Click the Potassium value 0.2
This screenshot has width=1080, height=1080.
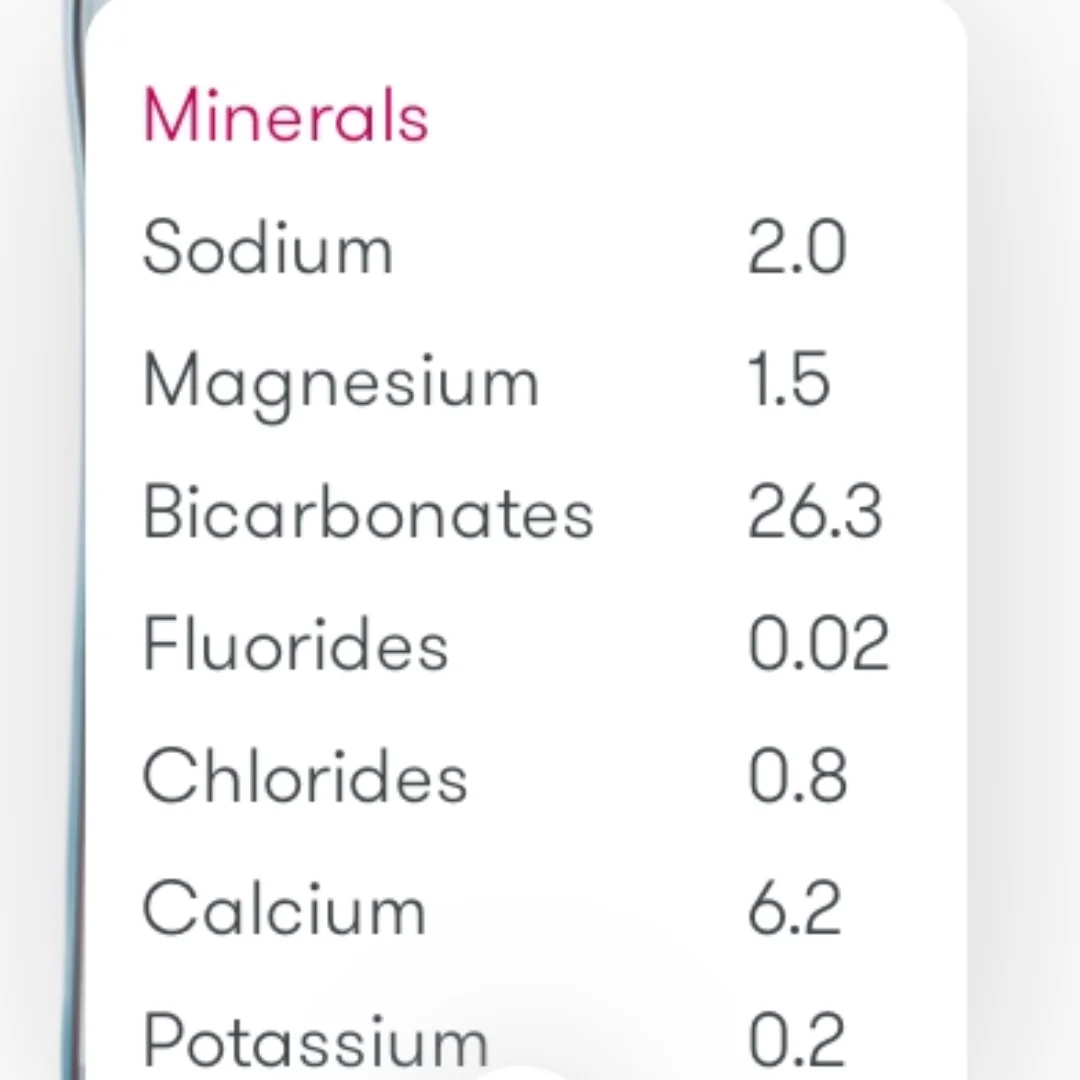pos(796,1040)
